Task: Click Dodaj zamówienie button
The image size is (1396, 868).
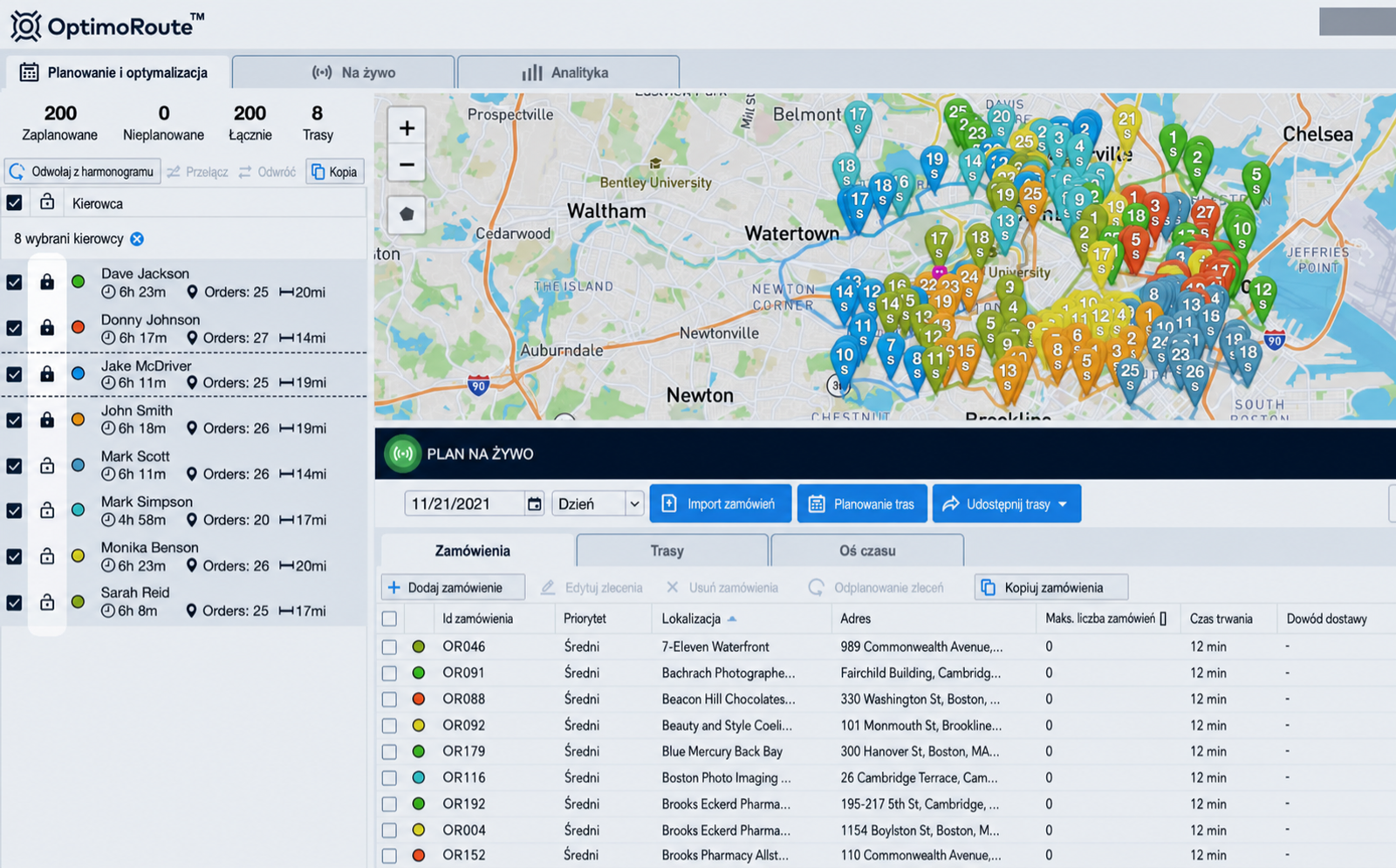Action: coord(453,587)
